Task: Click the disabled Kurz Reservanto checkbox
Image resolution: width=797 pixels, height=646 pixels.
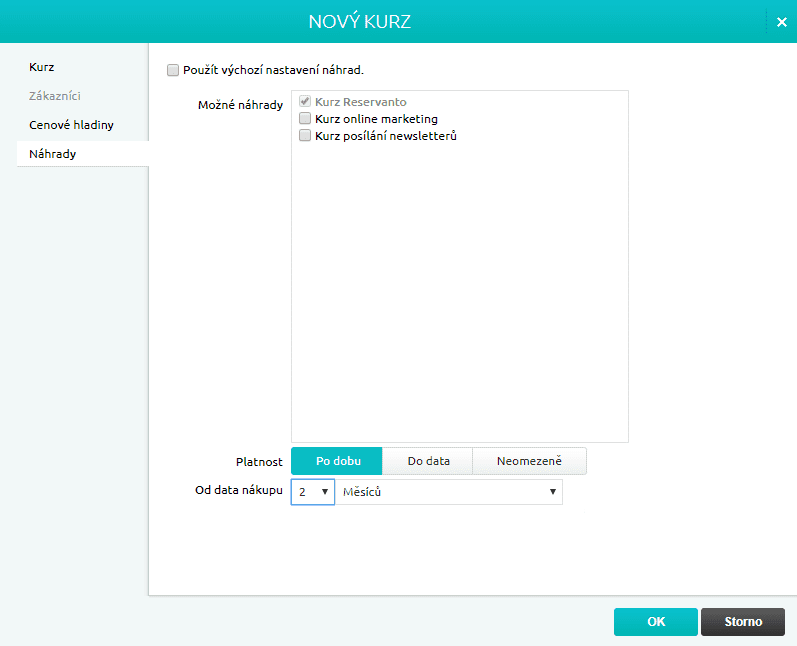Action: tap(306, 102)
